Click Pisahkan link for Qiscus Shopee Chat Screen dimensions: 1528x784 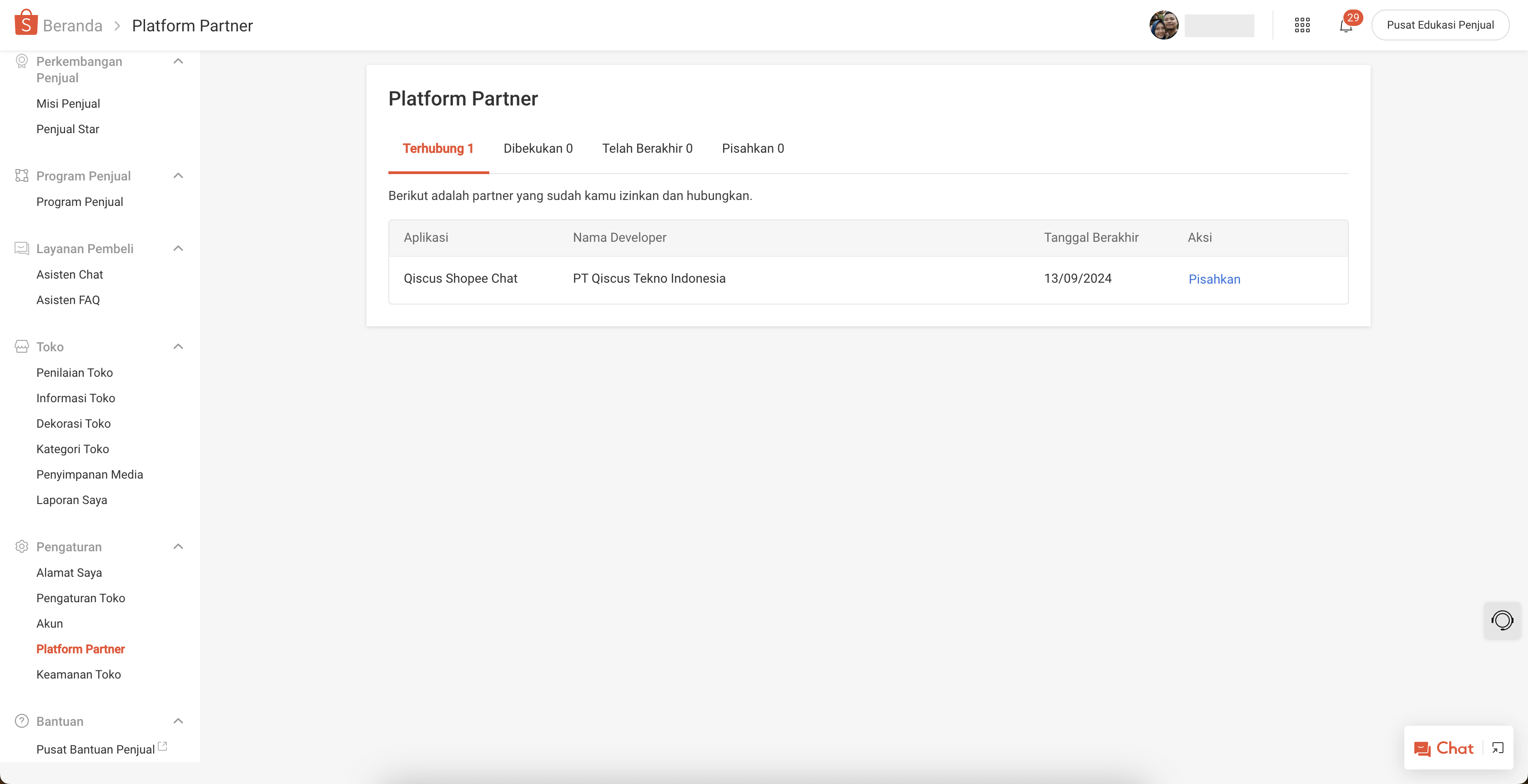point(1214,280)
